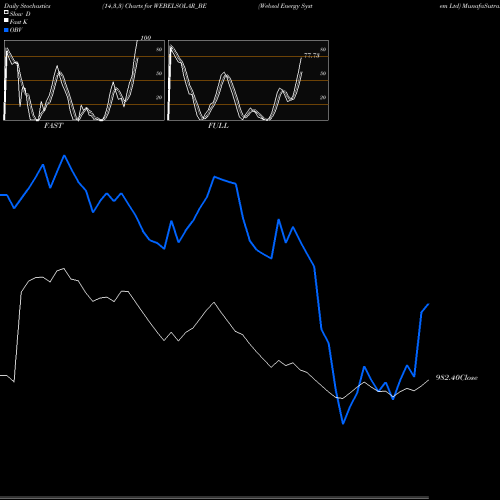Click the 'FULL' label below chart

(x=218, y=126)
